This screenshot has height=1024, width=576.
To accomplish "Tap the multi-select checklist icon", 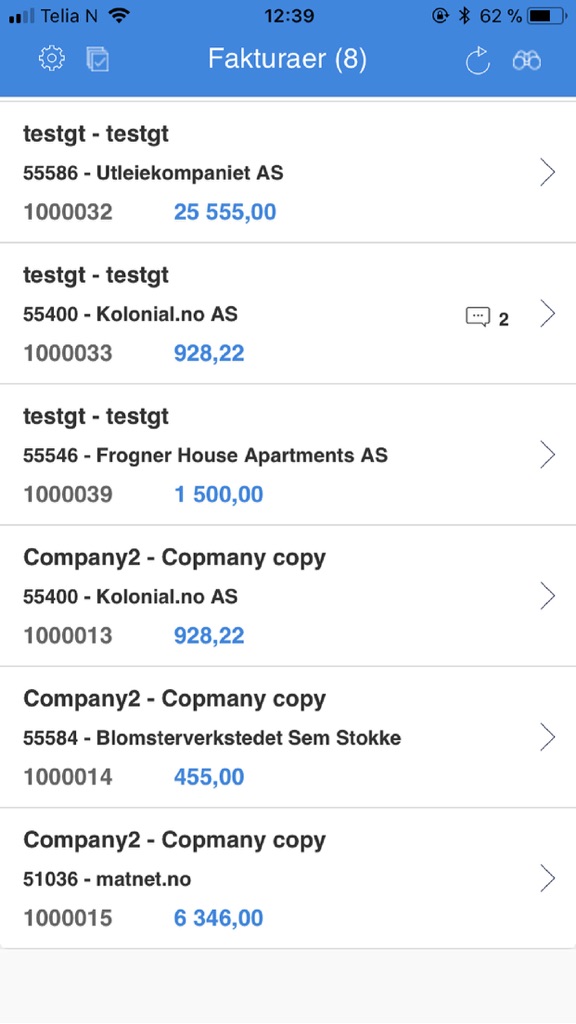I will 98,59.
